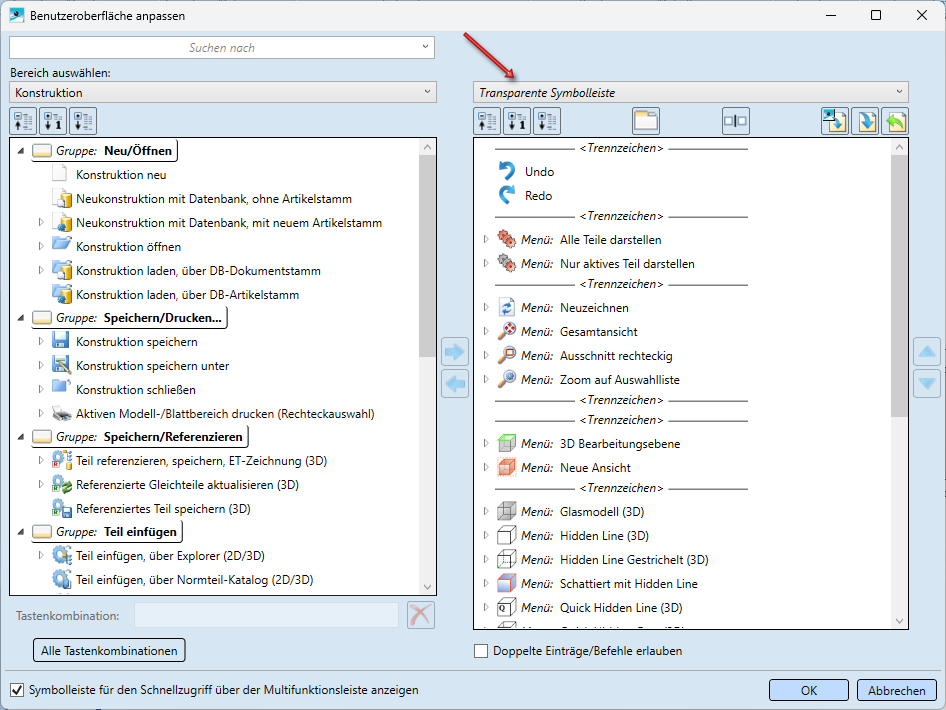Click the Konstruktion speichern floppy disk icon

coord(61,341)
